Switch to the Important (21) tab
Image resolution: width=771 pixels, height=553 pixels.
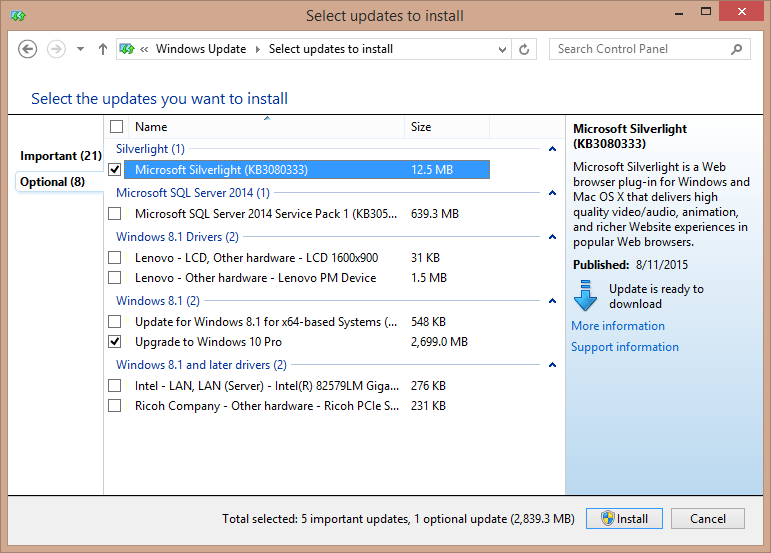61,156
